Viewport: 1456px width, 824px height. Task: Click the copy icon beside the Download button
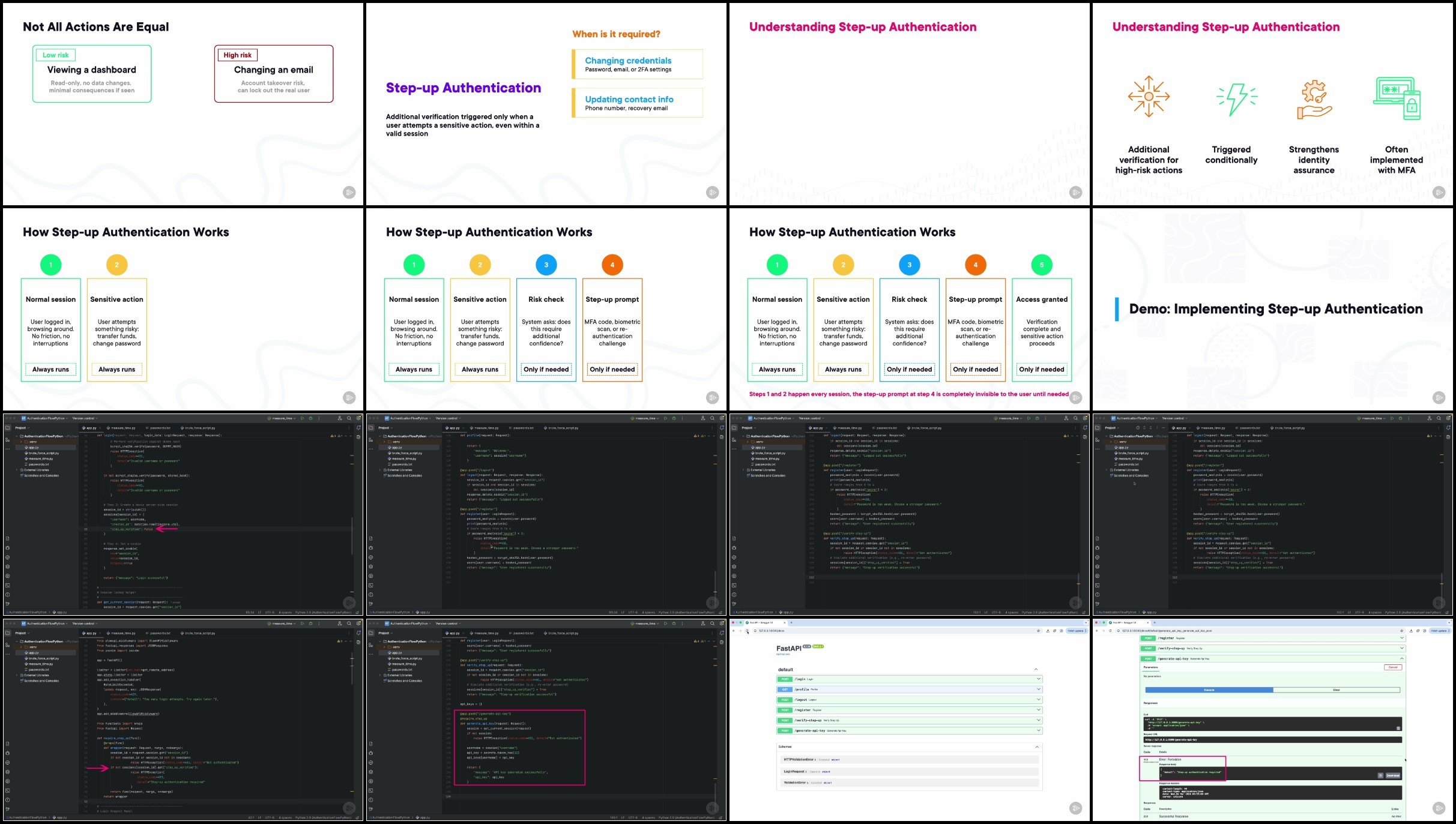1380,775
